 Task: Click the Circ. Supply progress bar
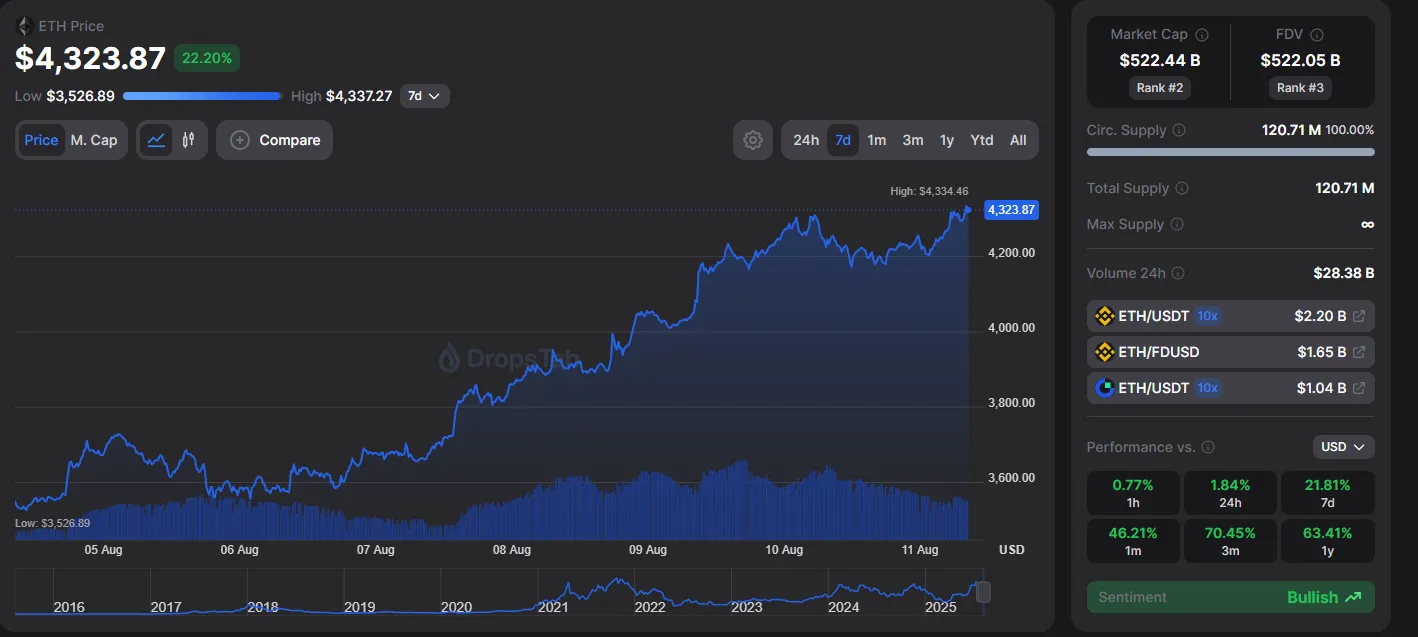coord(1231,152)
